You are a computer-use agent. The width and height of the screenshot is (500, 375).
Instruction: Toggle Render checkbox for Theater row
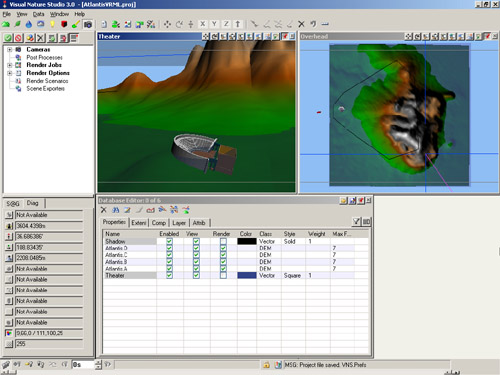(x=223, y=275)
